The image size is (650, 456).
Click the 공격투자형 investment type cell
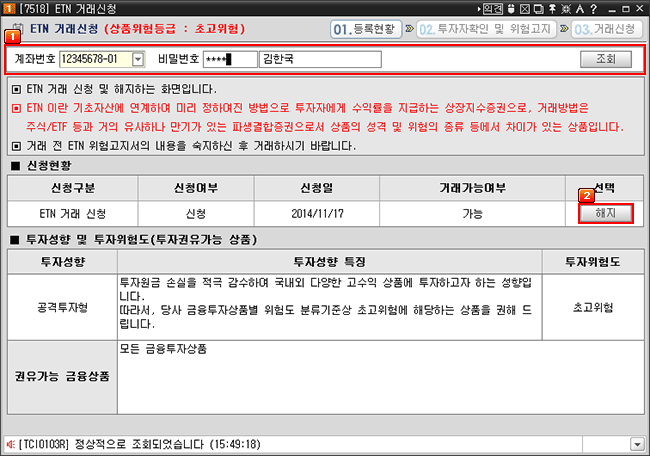coord(63,307)
